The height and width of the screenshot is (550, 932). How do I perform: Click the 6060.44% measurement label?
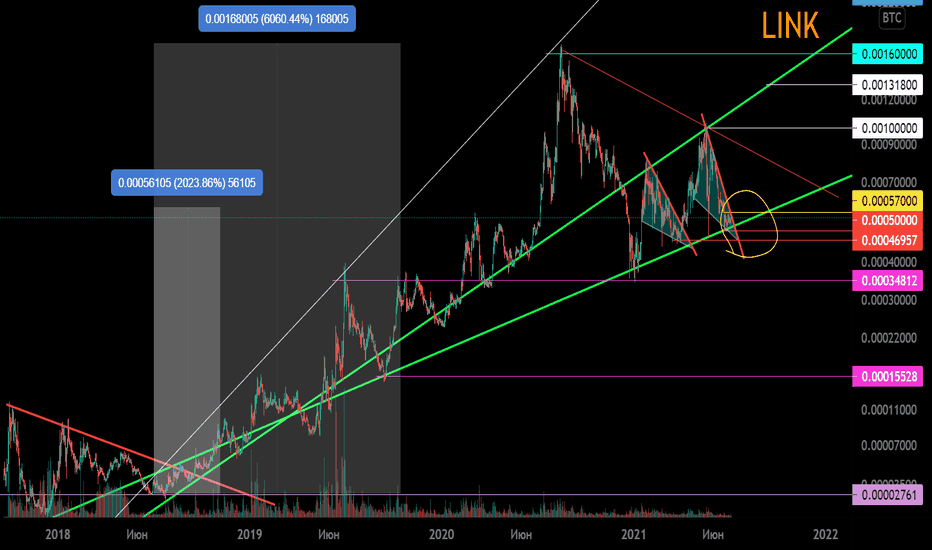click(277, 19)
